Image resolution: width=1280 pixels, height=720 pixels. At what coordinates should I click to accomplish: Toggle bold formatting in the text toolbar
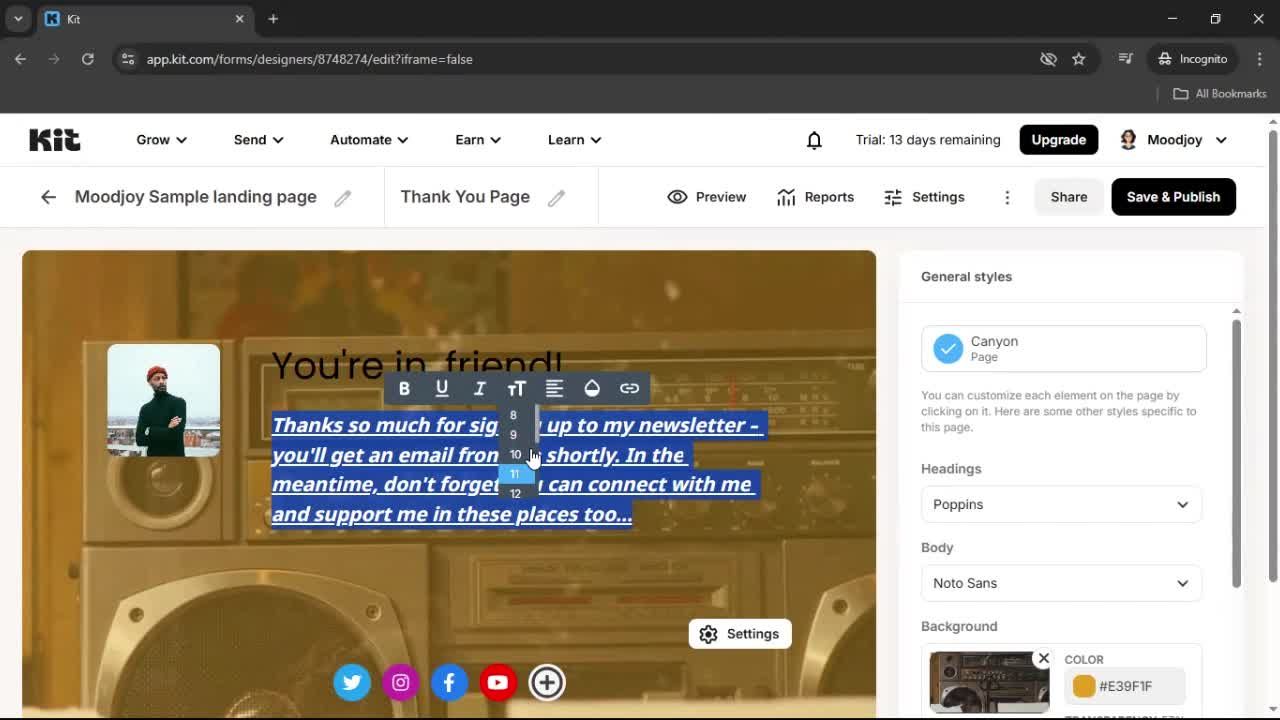(x=405, y=388)
